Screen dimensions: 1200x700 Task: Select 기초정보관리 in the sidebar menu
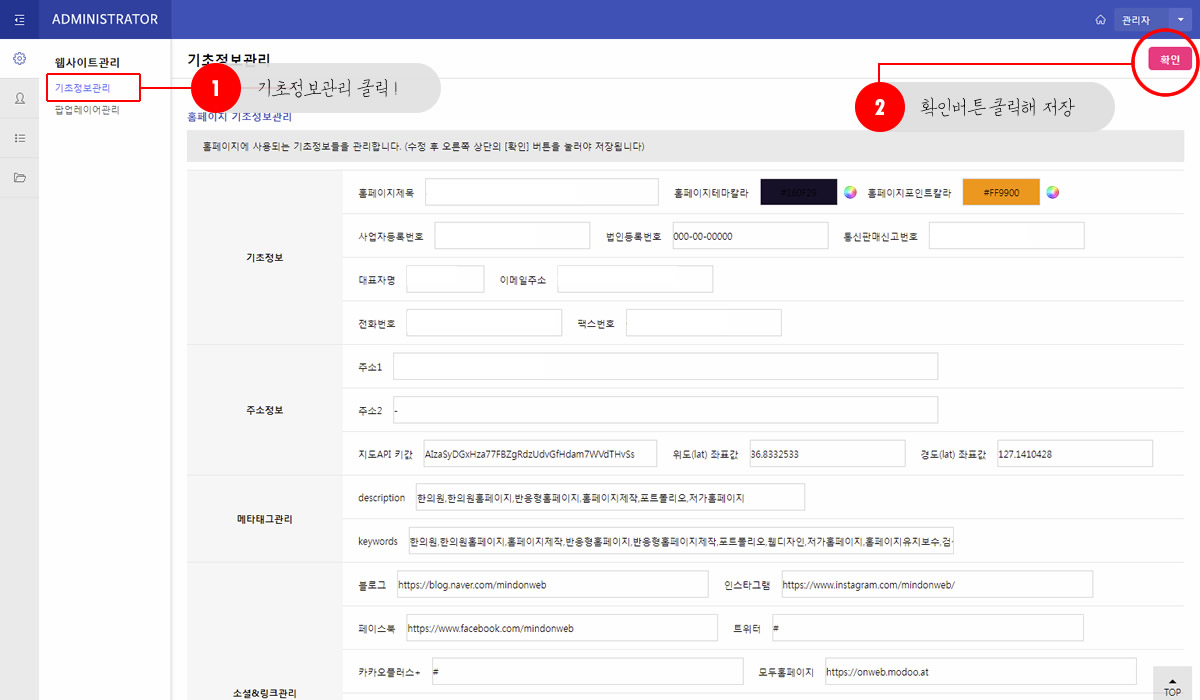[82, 88]
